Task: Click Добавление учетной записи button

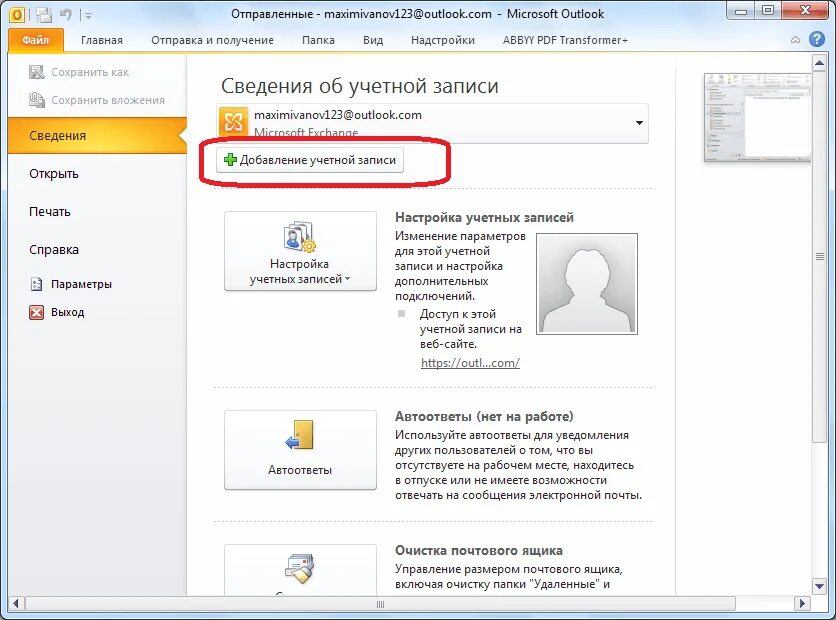Action: (310, 160)
